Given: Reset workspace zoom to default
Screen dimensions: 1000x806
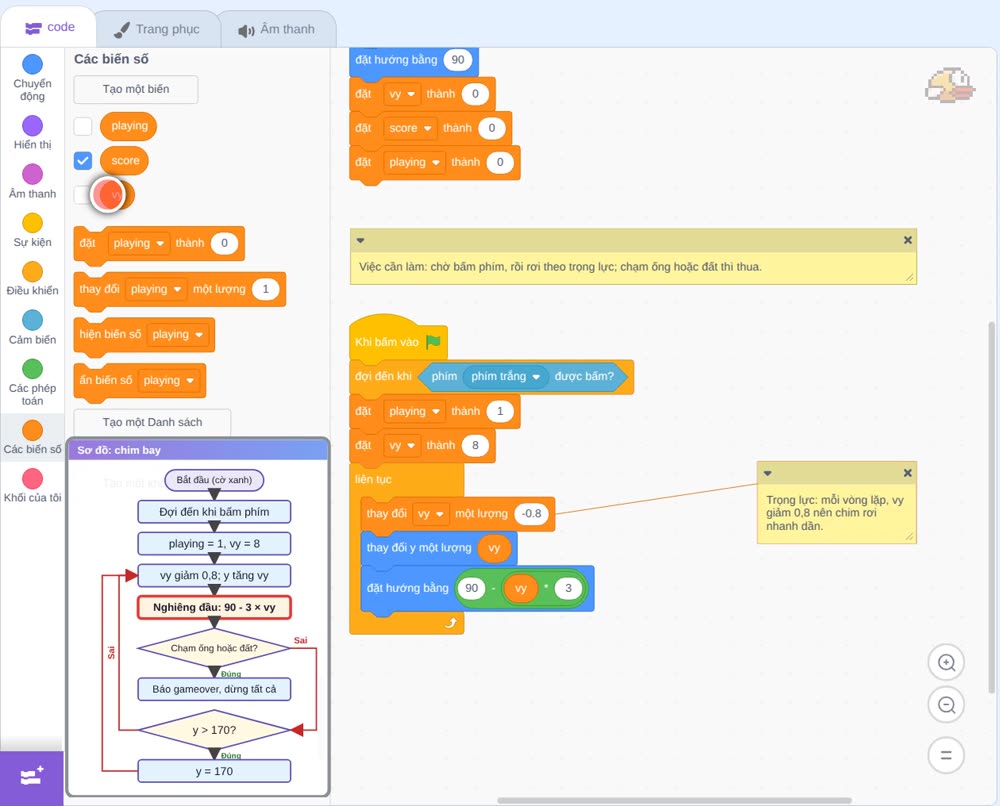Looking at the screenshot, I should coord(946,756).
